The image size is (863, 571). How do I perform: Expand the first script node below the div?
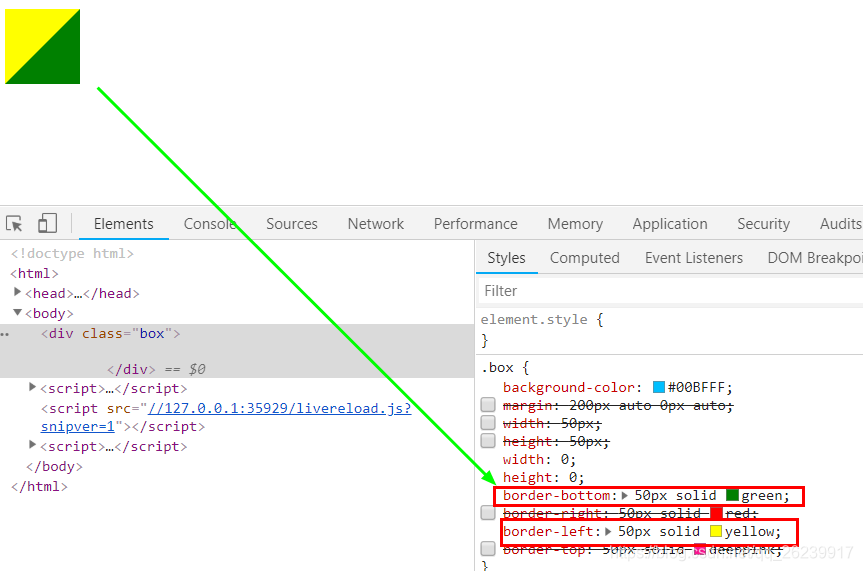(32, 387)
